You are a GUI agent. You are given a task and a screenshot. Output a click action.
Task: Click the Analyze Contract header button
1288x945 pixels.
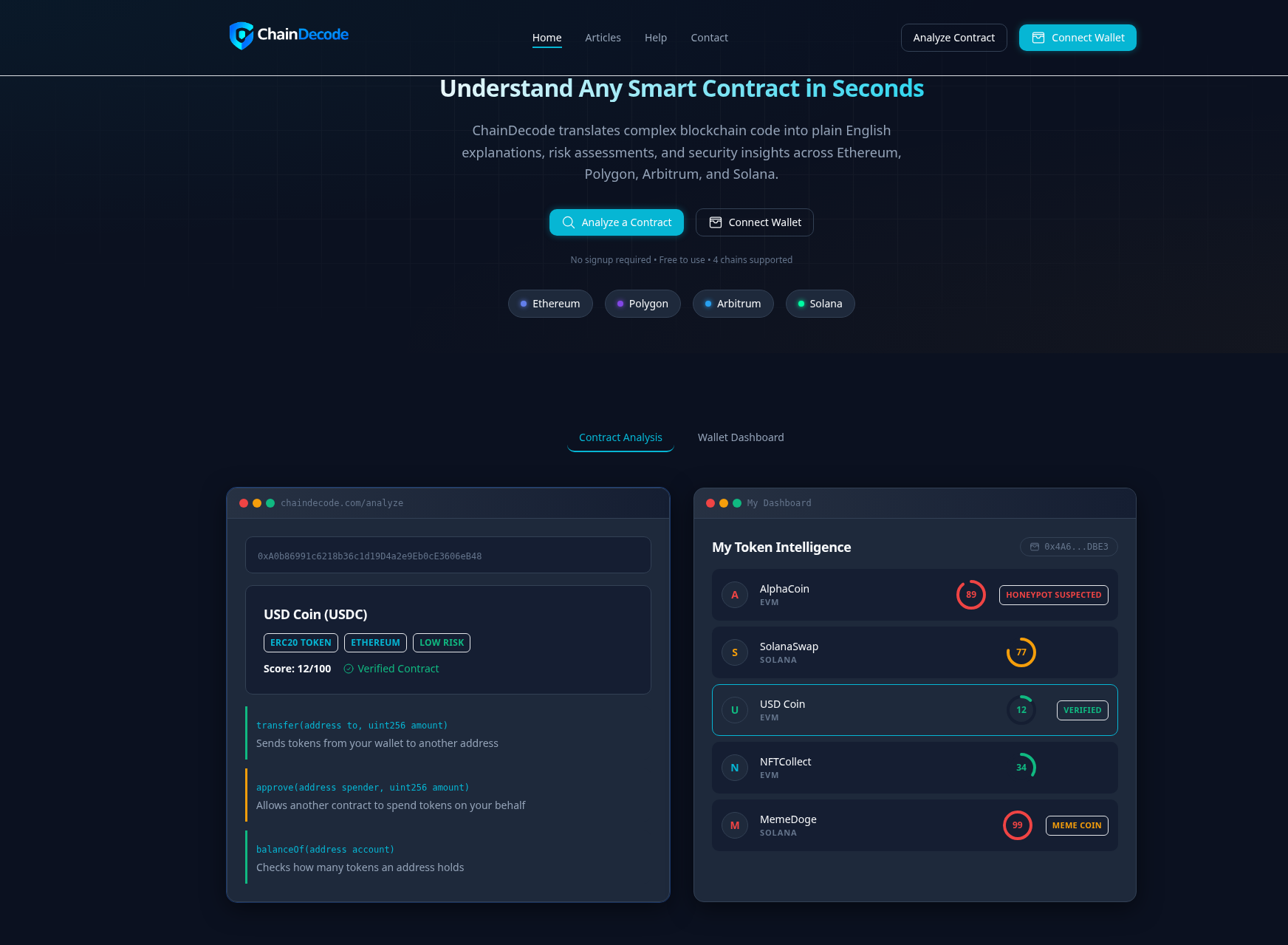pos(954,38)
